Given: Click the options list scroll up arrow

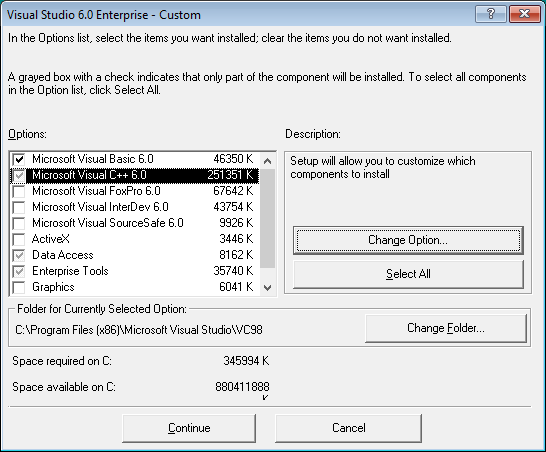Looking at the screenshot, I should (267, 161).
